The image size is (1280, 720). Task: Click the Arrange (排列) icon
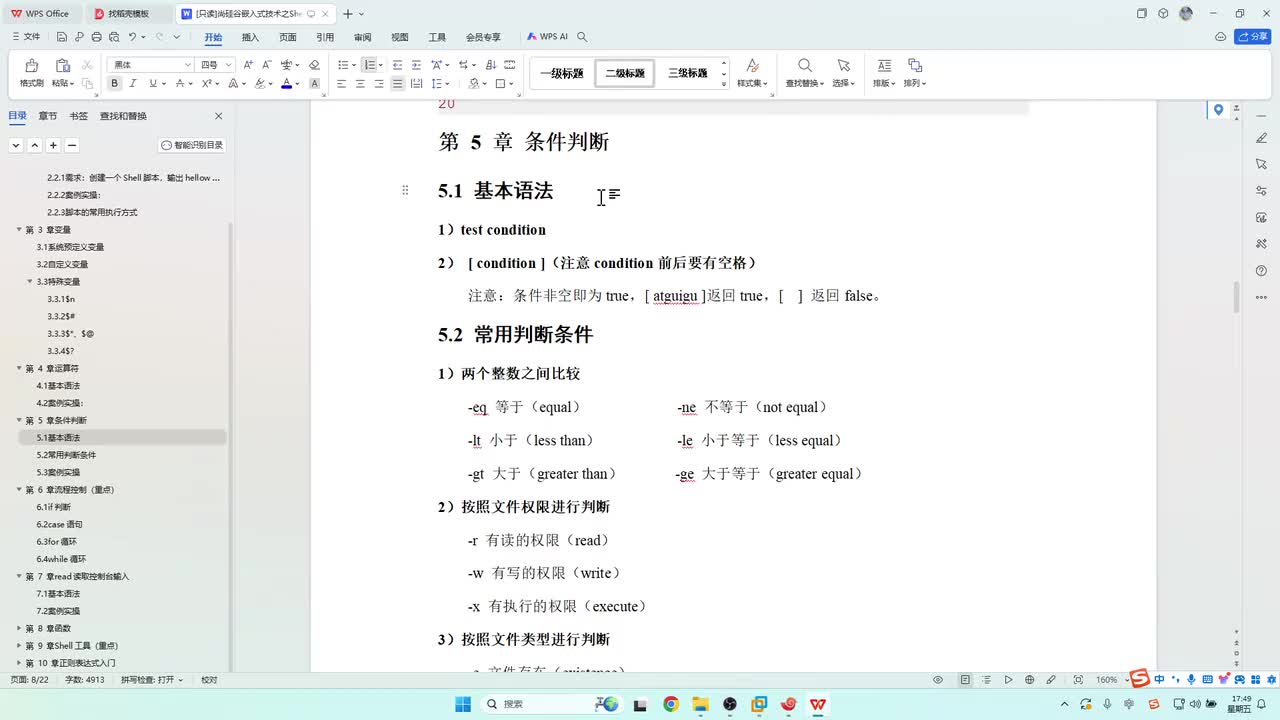pyautogui.click(x=914, y=65)
